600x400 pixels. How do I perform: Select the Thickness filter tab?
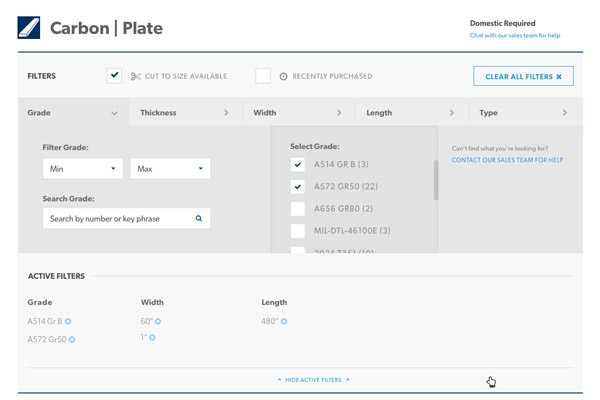coord(186,113)
